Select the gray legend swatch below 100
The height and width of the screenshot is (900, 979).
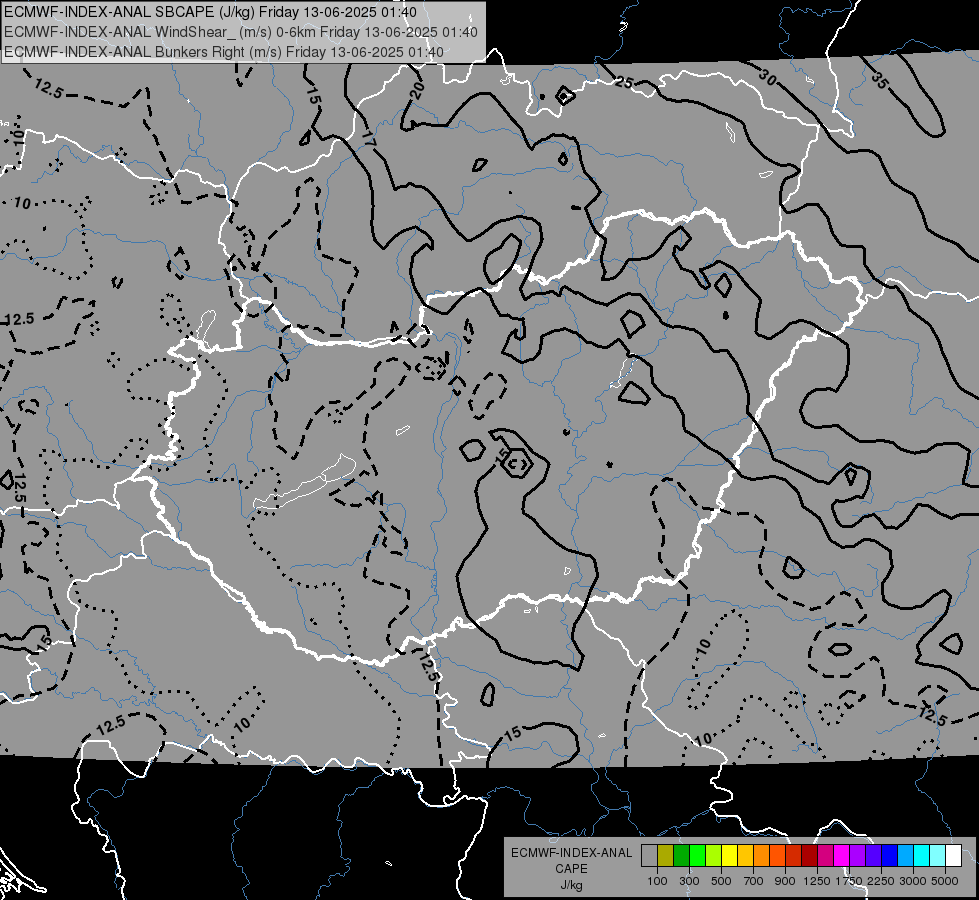[x=649, y=856]
